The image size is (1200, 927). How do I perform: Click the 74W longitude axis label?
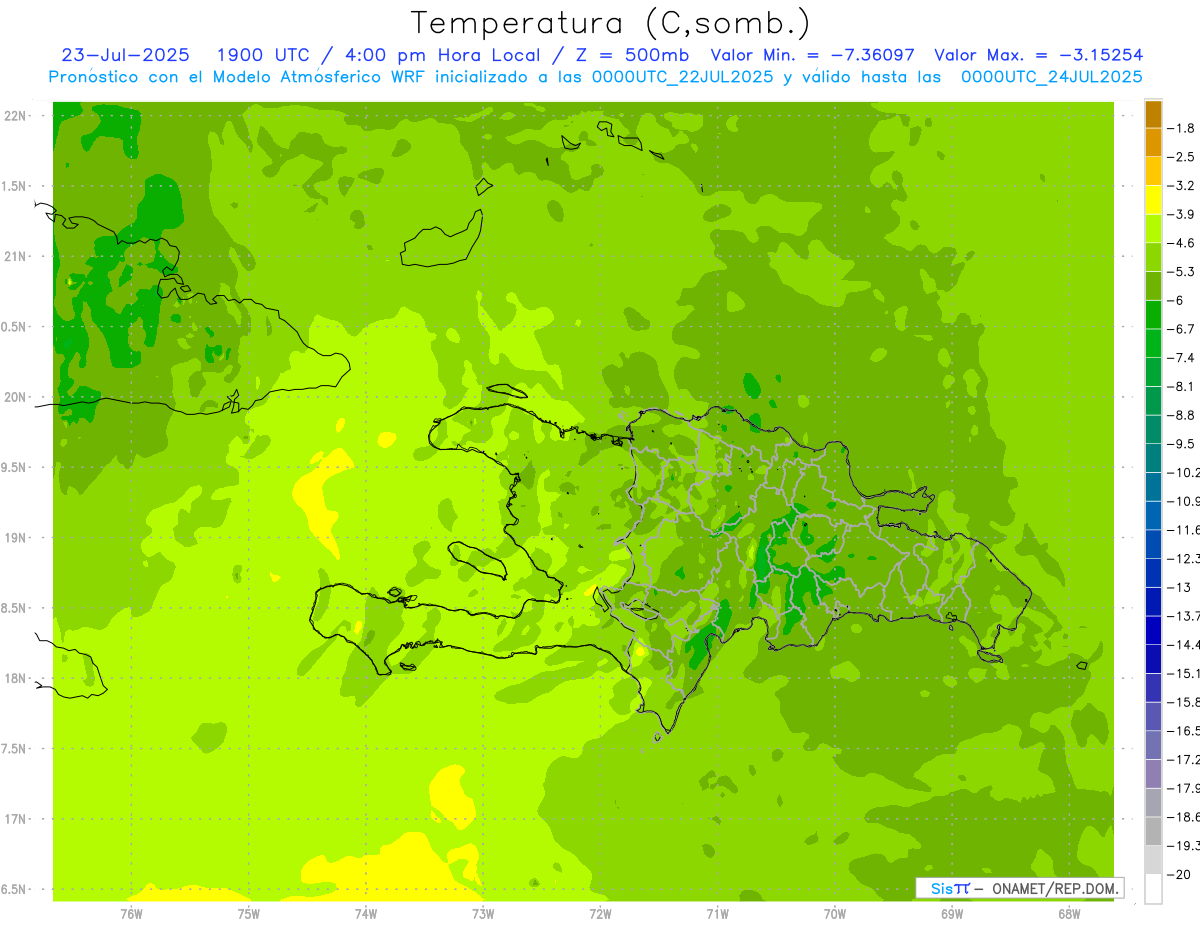[x=366, y=913]
